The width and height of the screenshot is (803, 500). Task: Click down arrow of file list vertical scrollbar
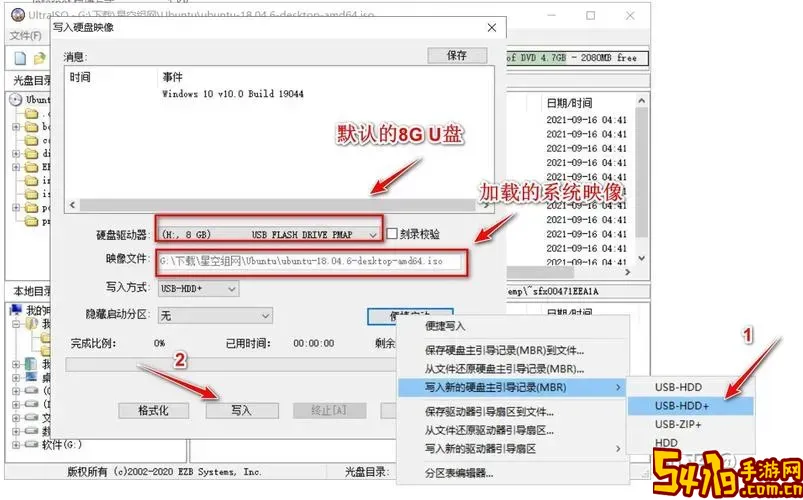pos(642,258)
